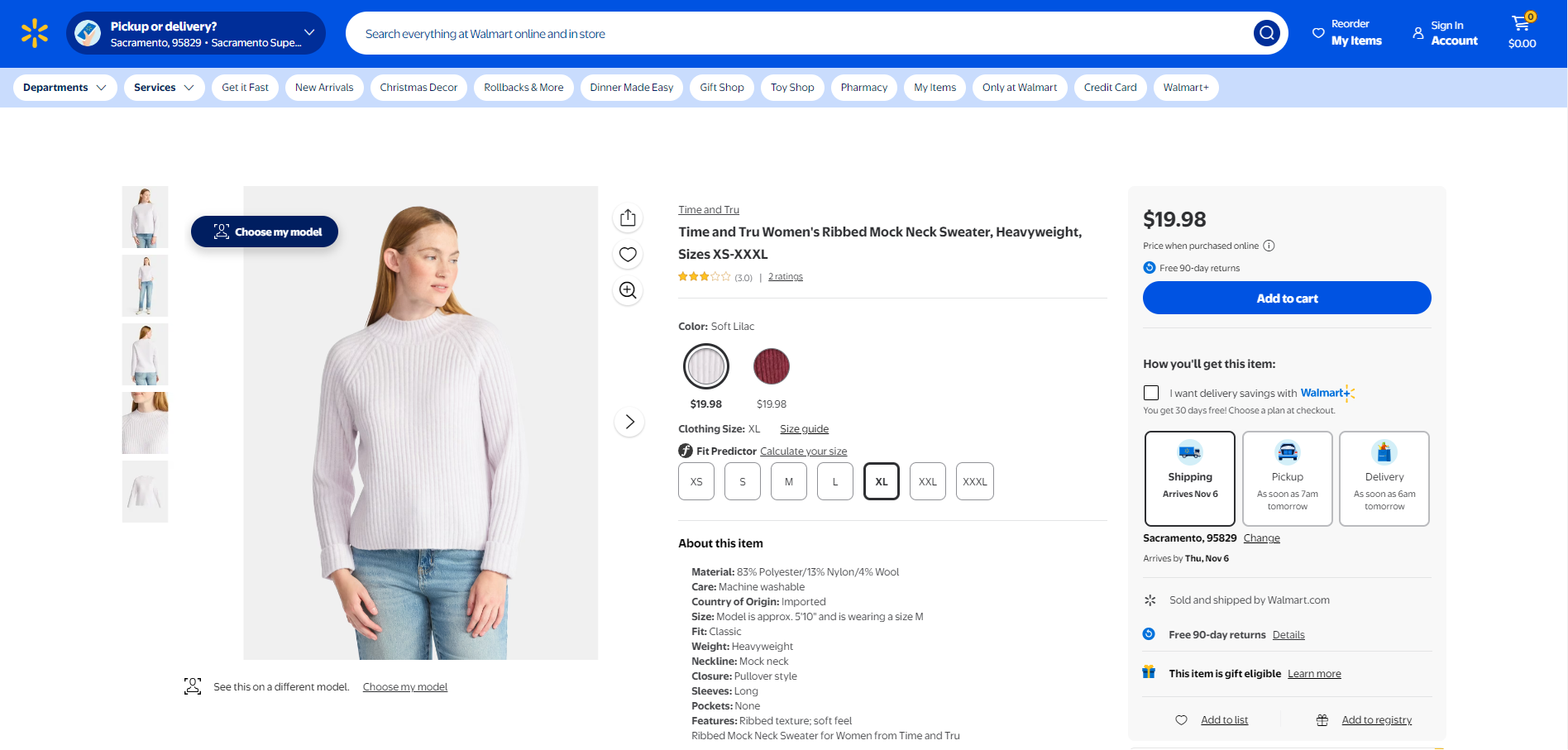
Task: Show next product image with arrow
Action: coord(629,422)
